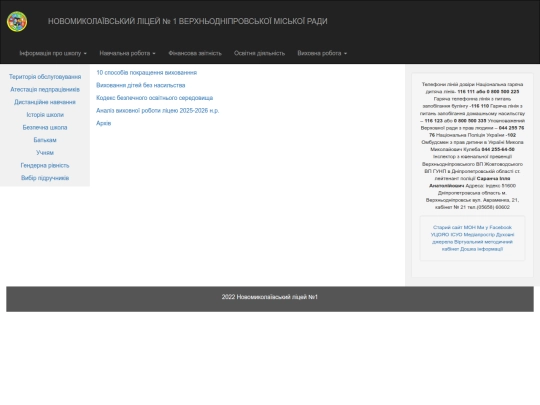Open the Батькам sidebar link
The height and width of the screenshot is (405, 540).
click(x=45, y=140)
